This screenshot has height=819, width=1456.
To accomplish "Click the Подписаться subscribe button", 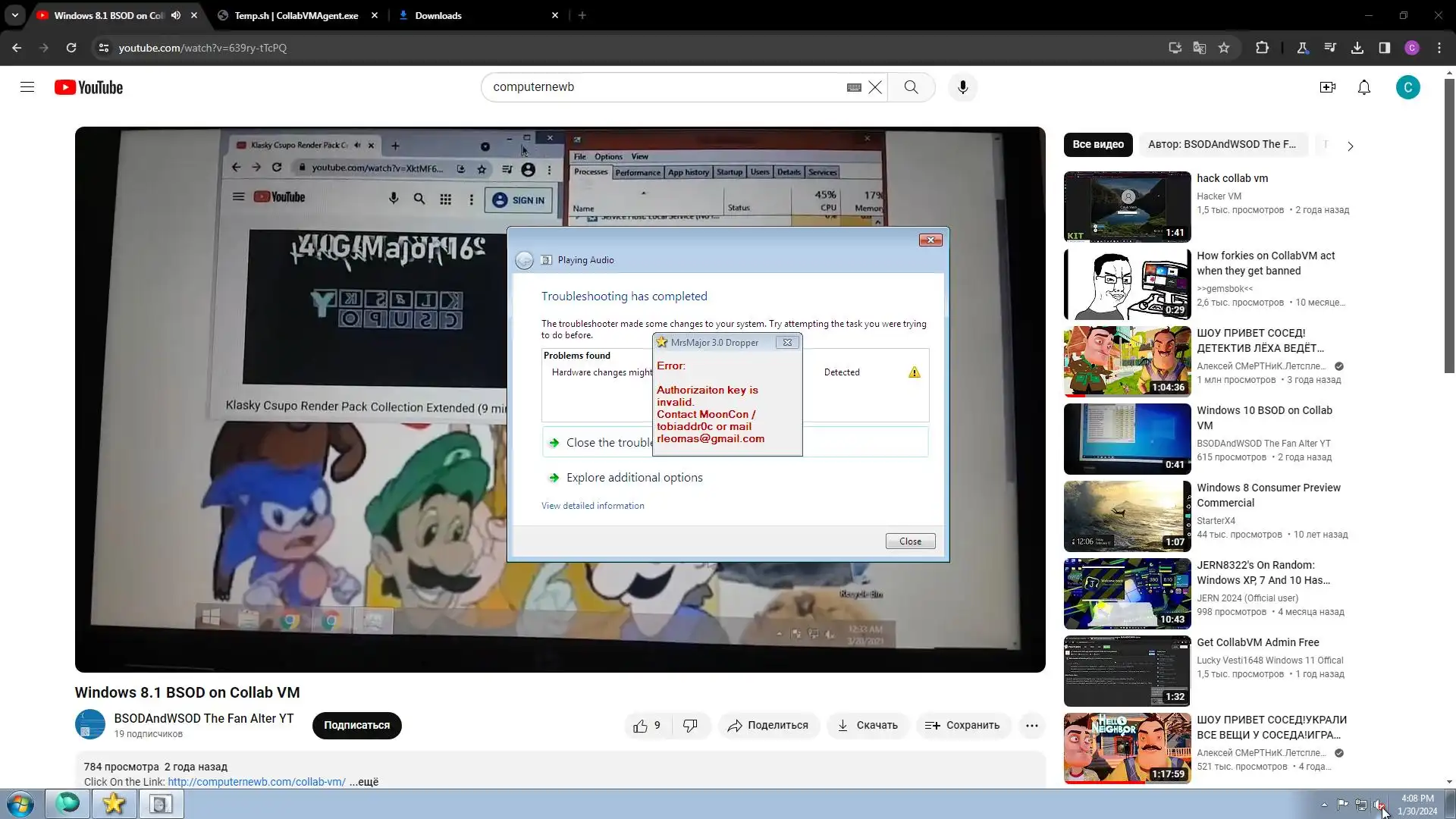I will (356, 726).
